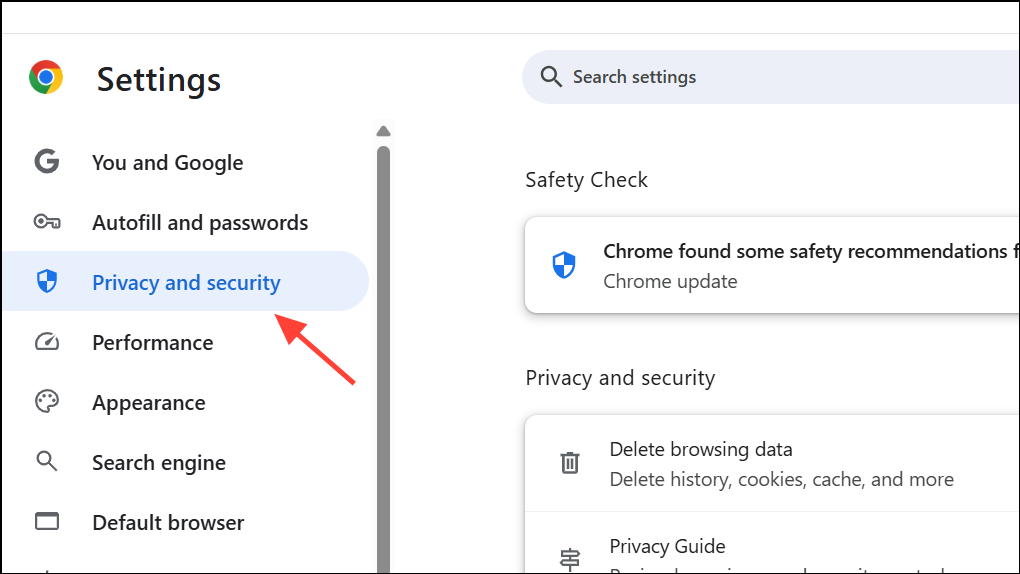This screenshot has height=574, width=1020.
Task: Click the Google G icon
Action: tap(47, 162)
